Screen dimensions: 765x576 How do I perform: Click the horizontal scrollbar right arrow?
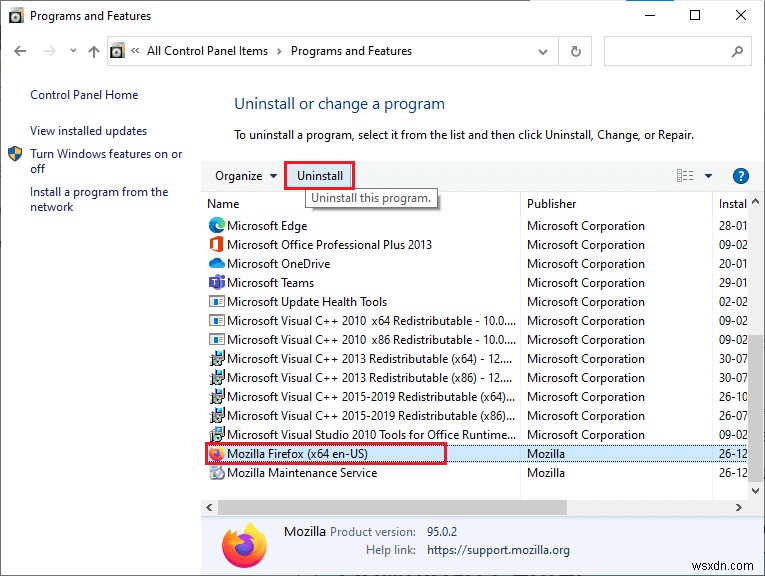click(x=739, y=507)
